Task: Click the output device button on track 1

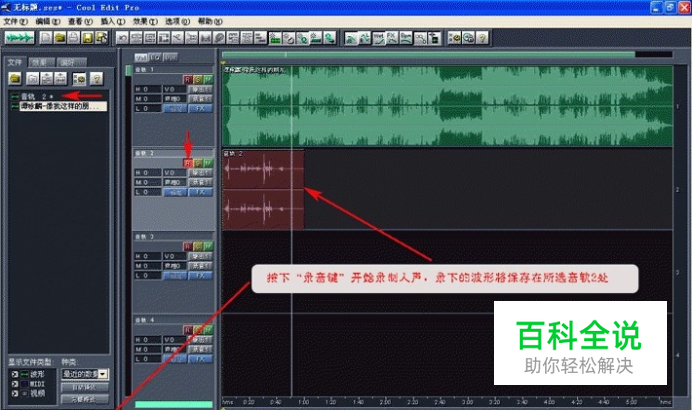Action: point(200,89)
